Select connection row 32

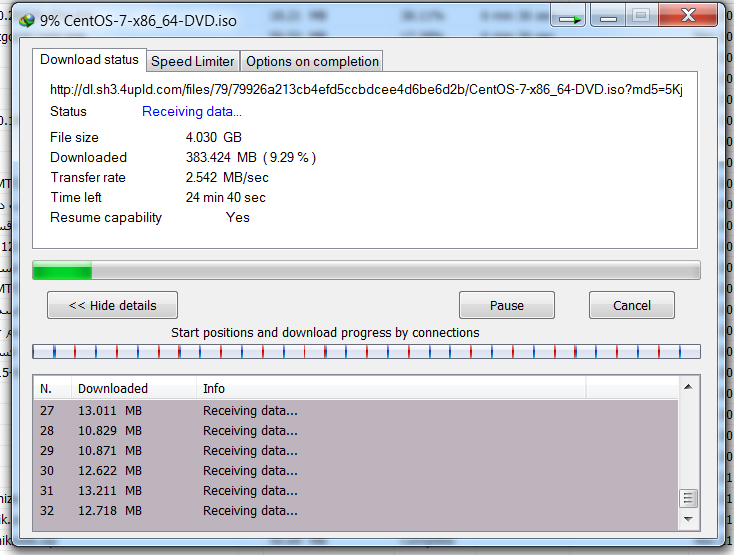click(356, 511)
